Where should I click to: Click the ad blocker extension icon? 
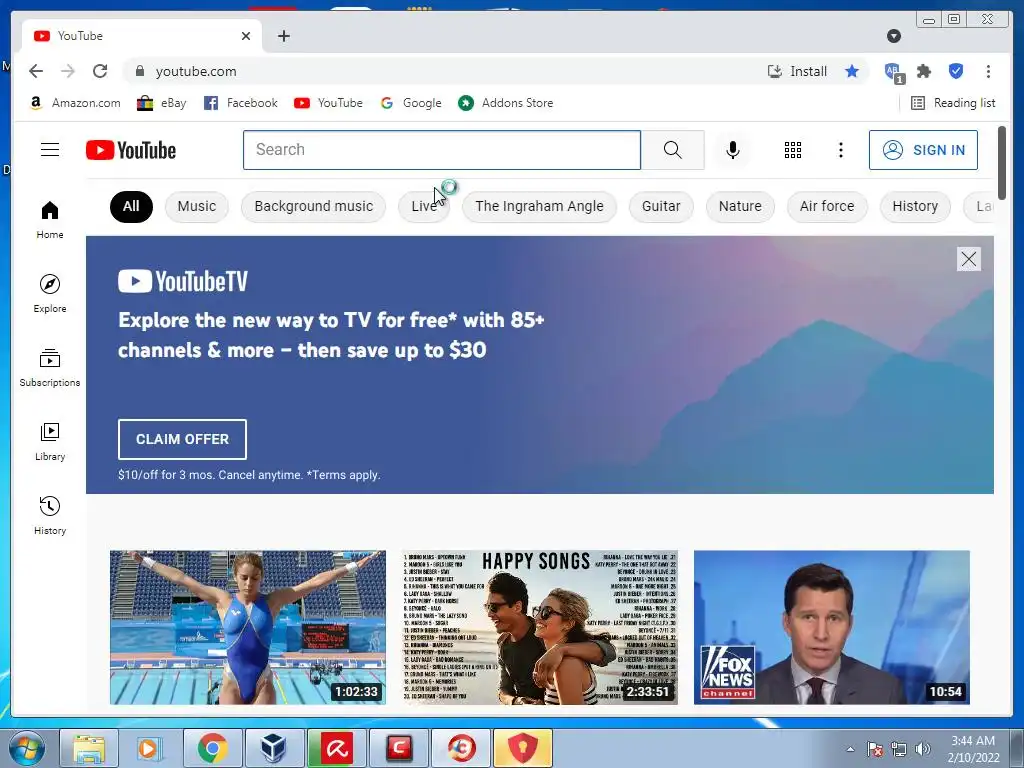pyautogui.click(x=893, y=72)
